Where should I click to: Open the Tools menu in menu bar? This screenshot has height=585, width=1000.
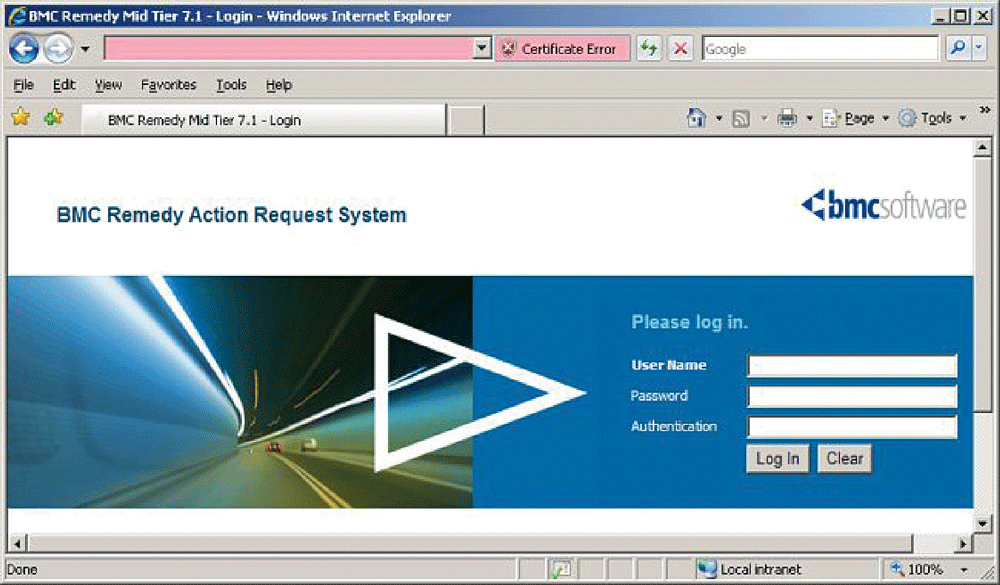(x=231, y=84)
